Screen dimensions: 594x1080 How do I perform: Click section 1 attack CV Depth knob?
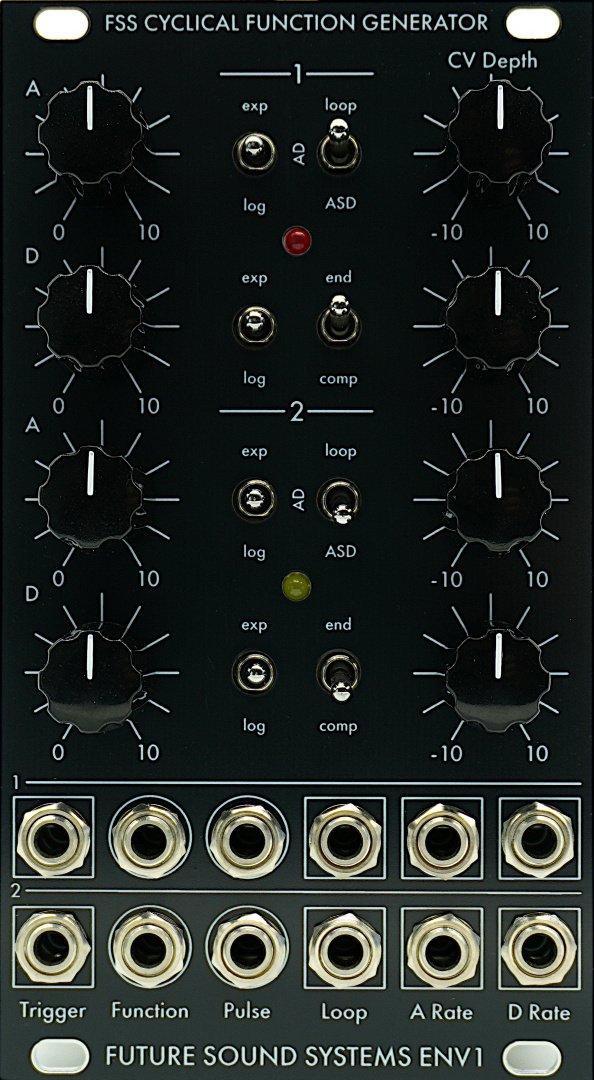(500, 133)
